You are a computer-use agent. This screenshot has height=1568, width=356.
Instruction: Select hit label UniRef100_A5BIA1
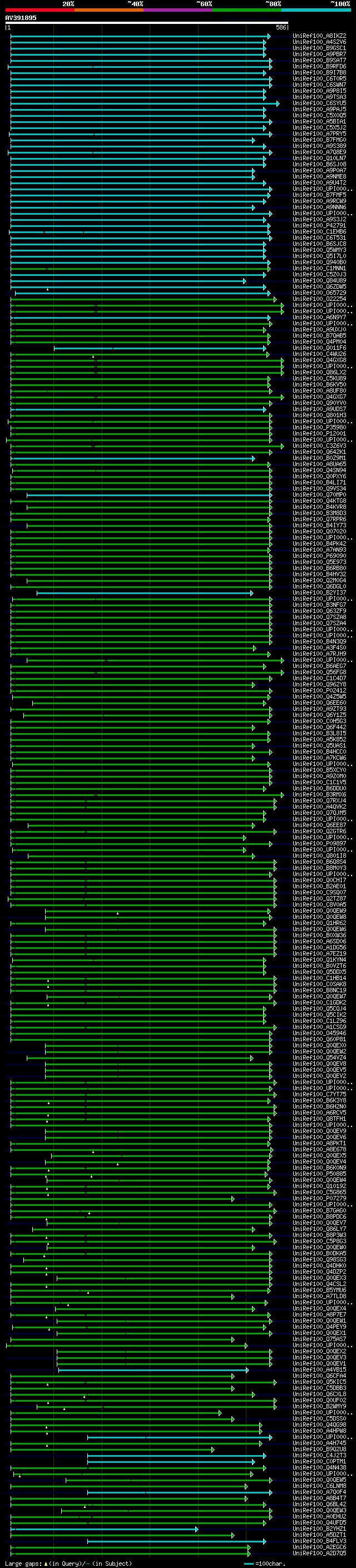[319, 122]
